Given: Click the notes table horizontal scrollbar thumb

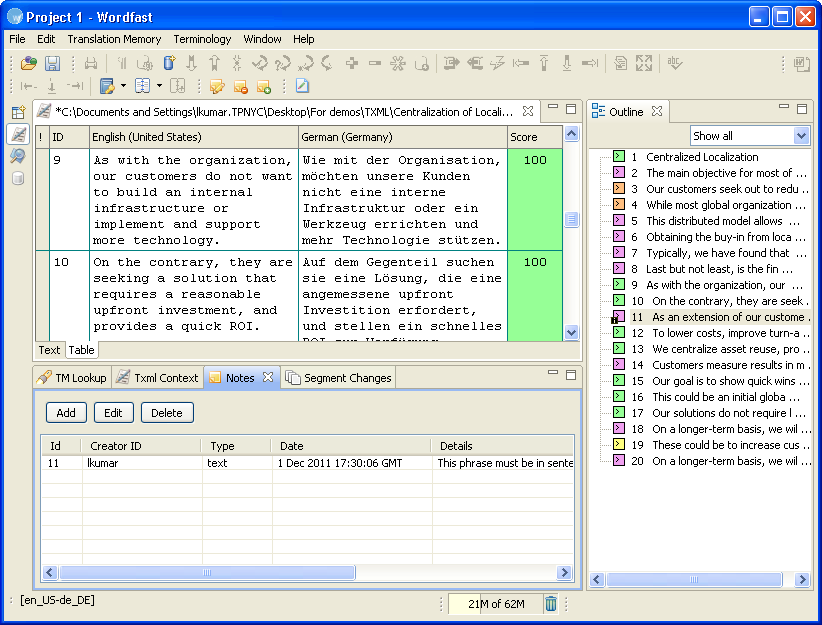Looking at the screenshot, I should point(208,573).
